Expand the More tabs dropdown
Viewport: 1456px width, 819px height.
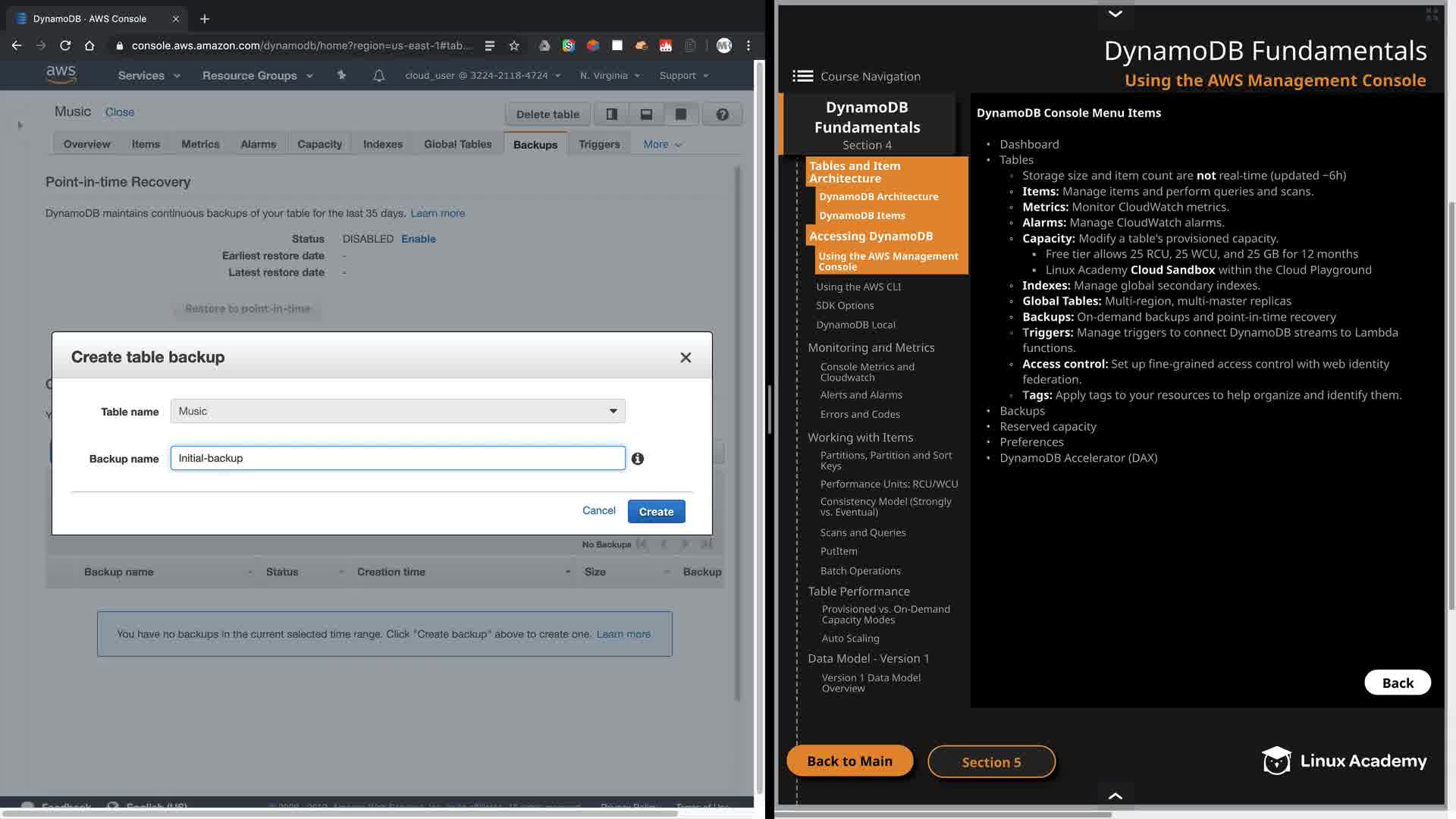(x=662, y=144)
